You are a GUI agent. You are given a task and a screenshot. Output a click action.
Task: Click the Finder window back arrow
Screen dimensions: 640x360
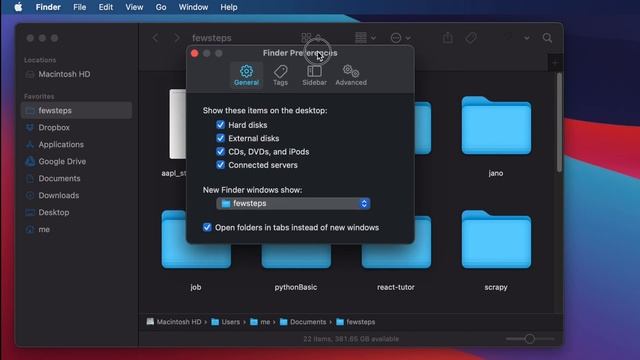[156, 38]
